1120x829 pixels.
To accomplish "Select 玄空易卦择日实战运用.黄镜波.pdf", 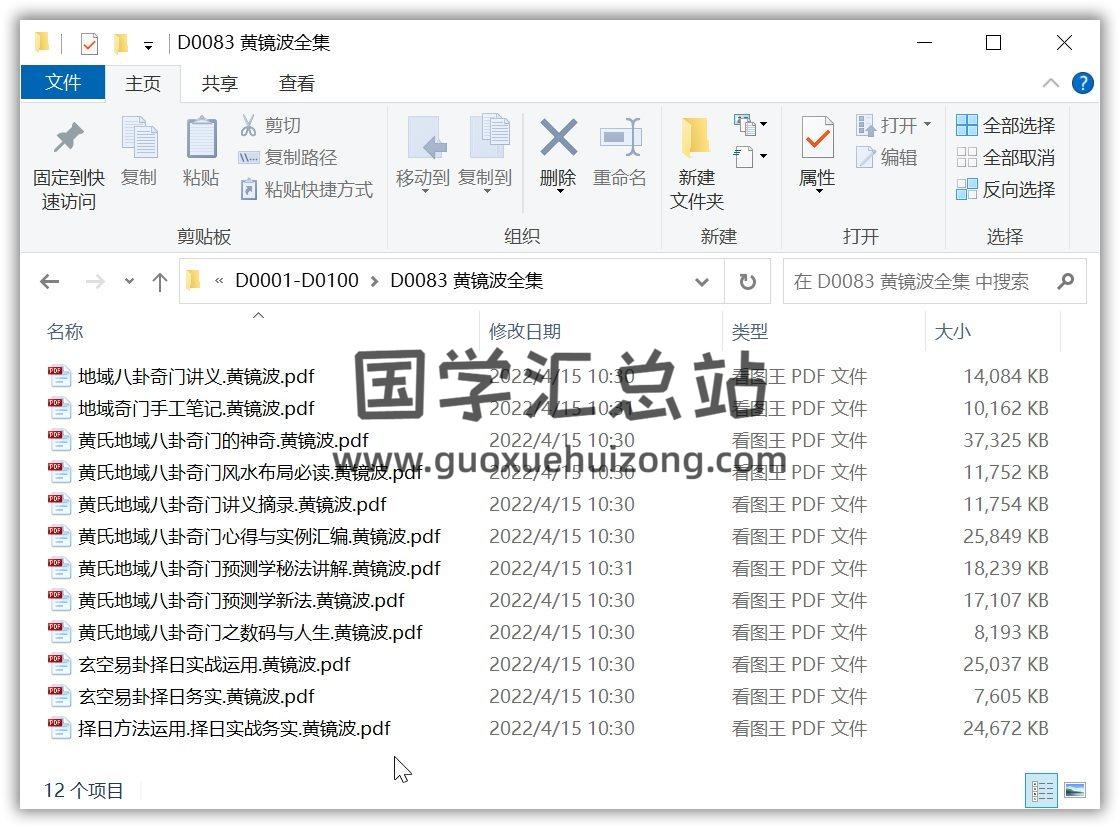I will tap(214, 665).
